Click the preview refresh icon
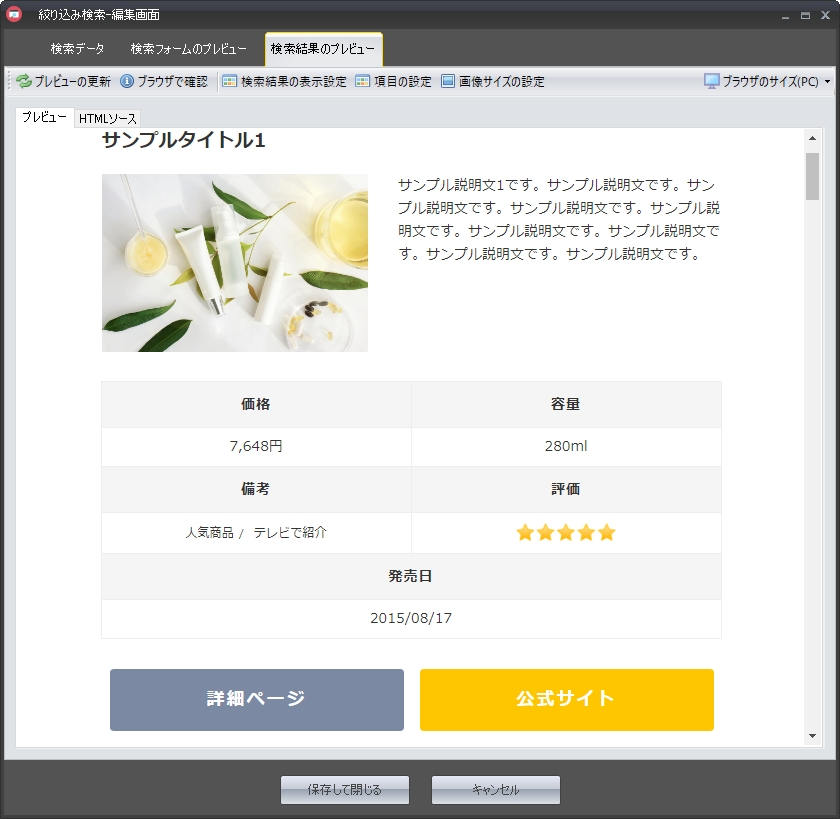Image resolution: width=840 pixels, height=819 pixels. click(x=23, y=82)
